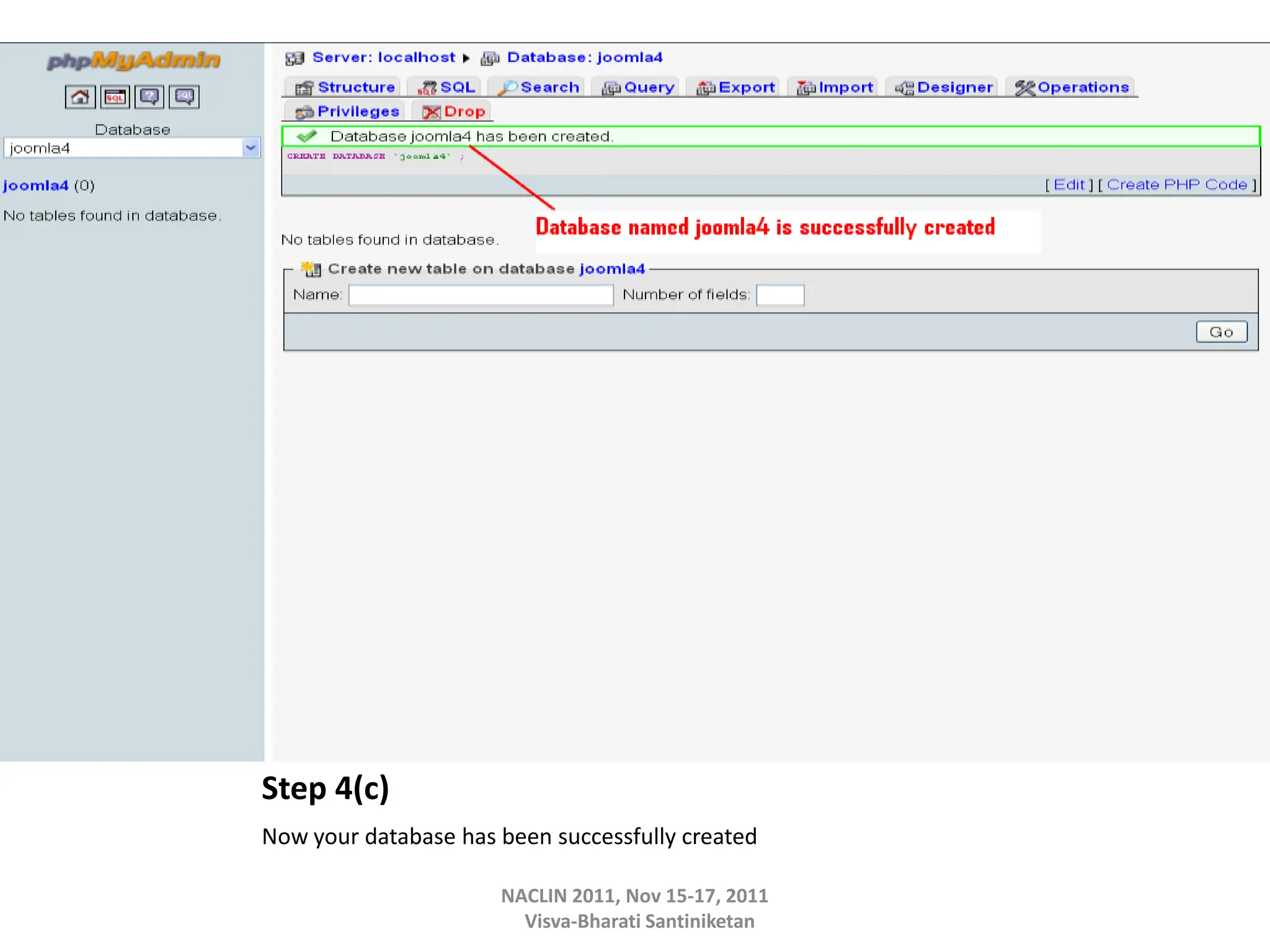This screenshot has height=952, width=1270.
Task: Focus the table Name input field
Action: (481, 295)
